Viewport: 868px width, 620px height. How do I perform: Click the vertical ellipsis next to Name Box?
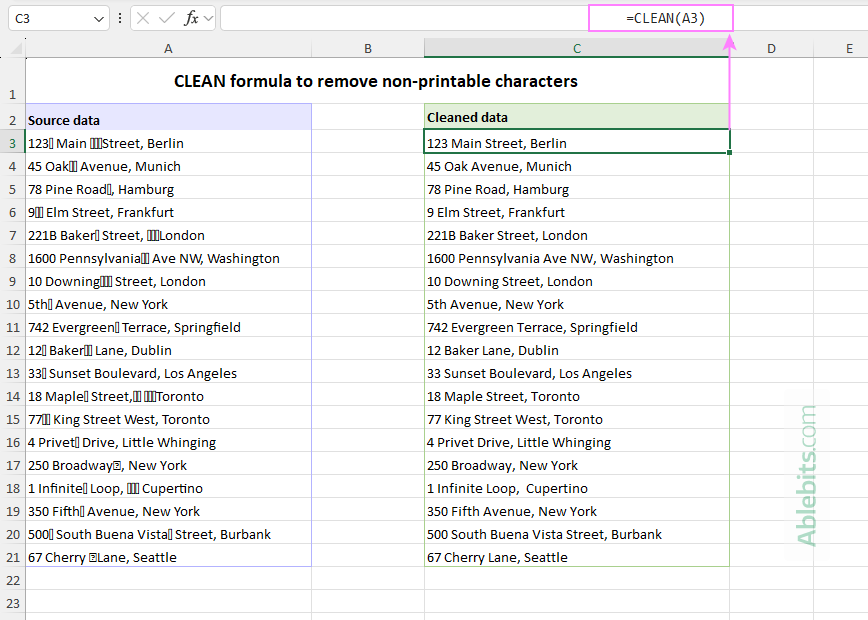coord(120,18)
